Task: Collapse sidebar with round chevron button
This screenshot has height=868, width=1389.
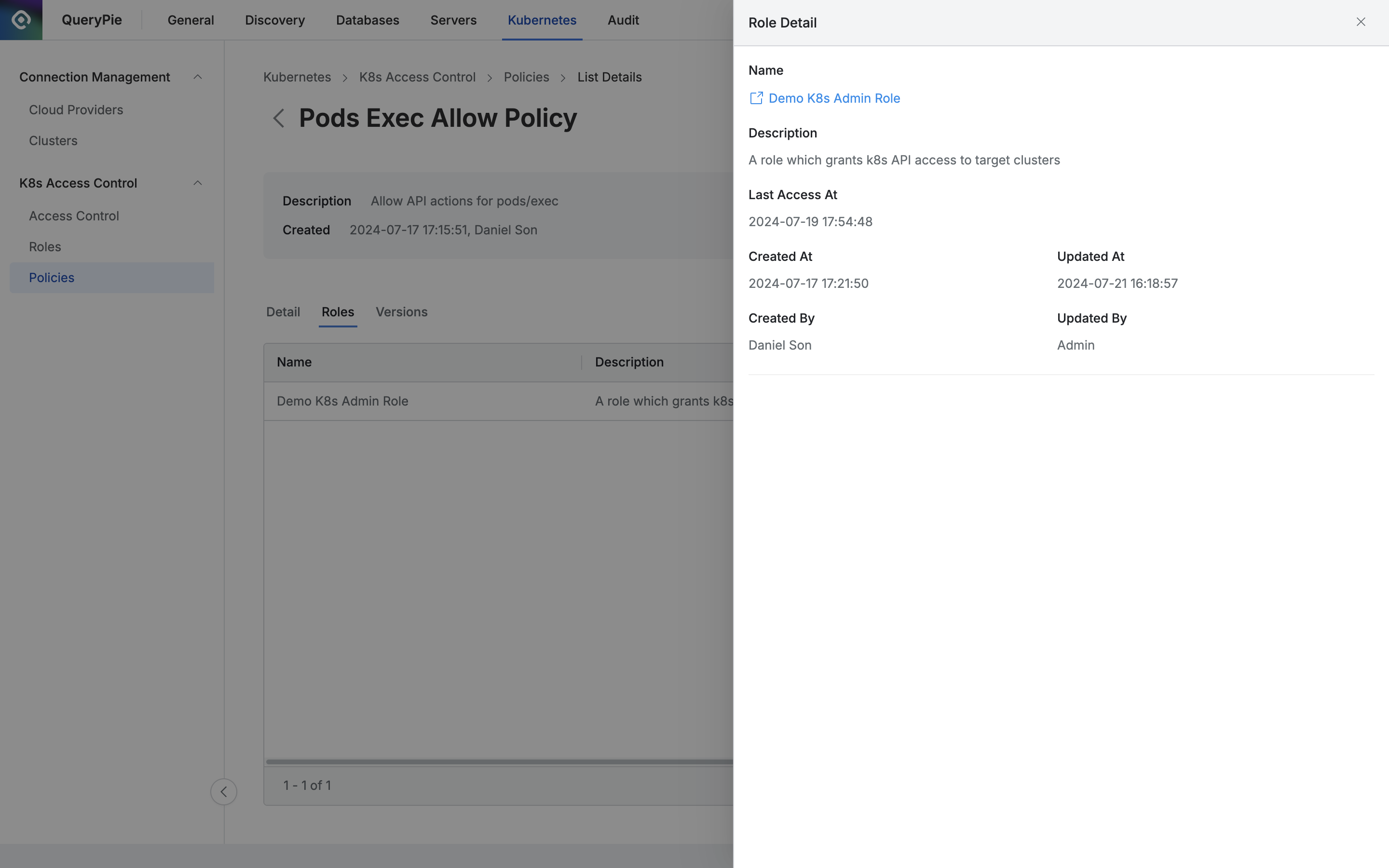Action: click(224, 792)
